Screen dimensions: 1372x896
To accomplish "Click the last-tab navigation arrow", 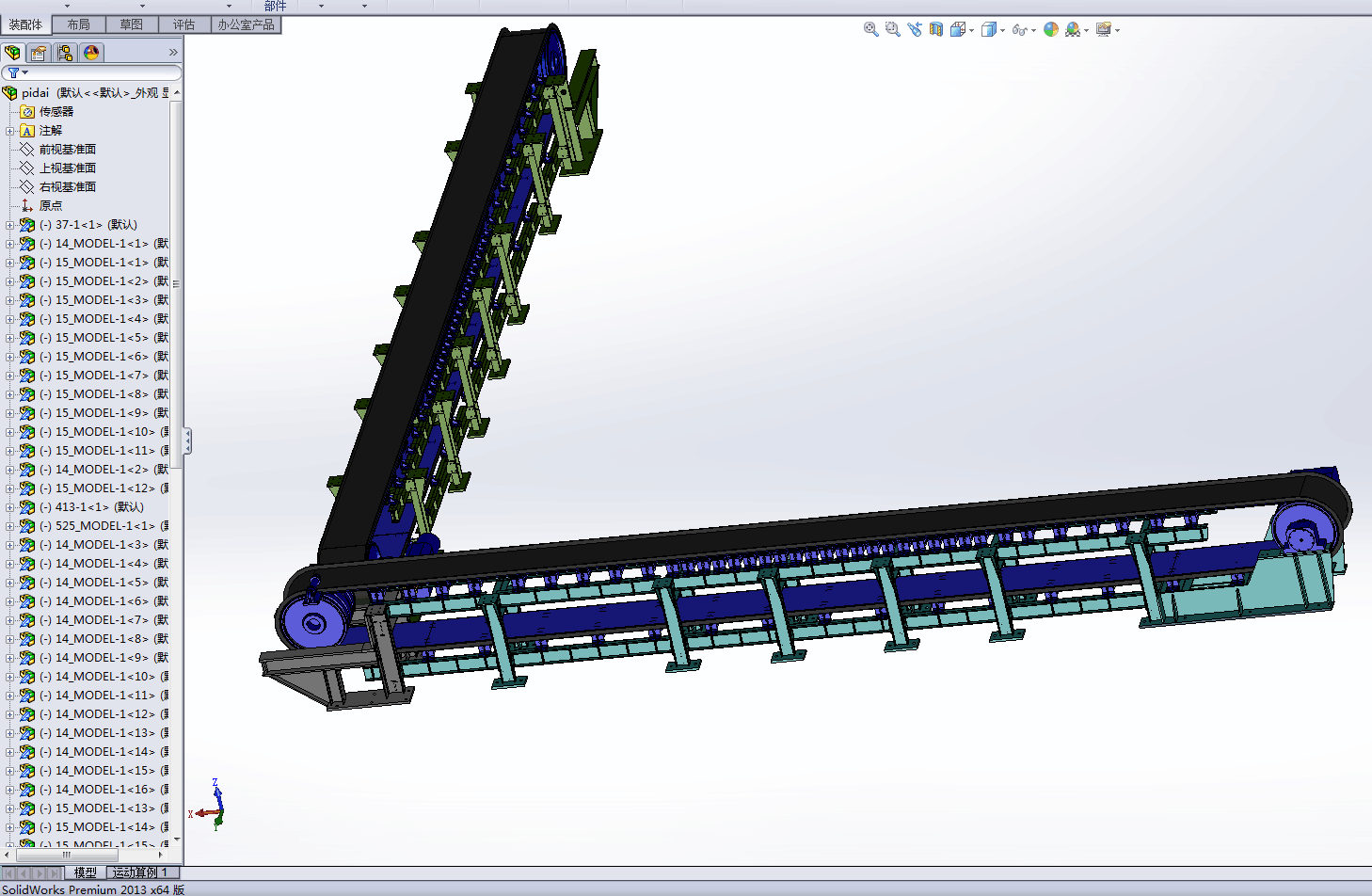I will pos(56,873).
